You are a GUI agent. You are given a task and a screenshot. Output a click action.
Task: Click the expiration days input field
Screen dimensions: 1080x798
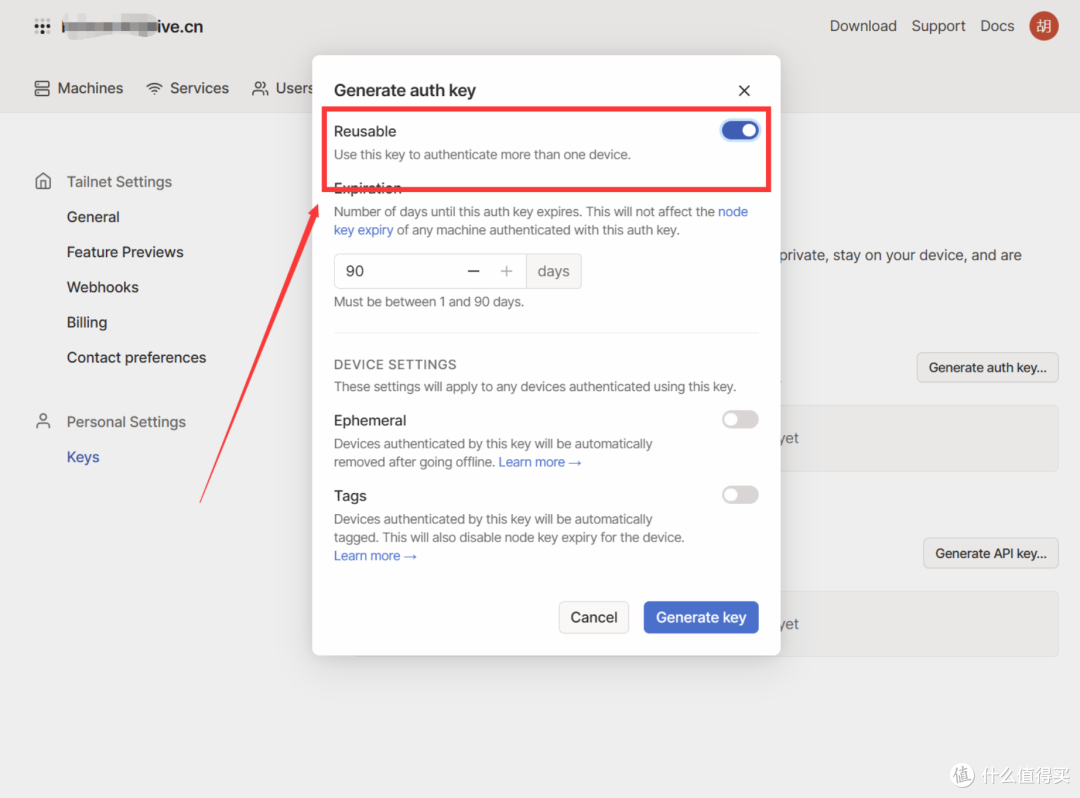397,271
